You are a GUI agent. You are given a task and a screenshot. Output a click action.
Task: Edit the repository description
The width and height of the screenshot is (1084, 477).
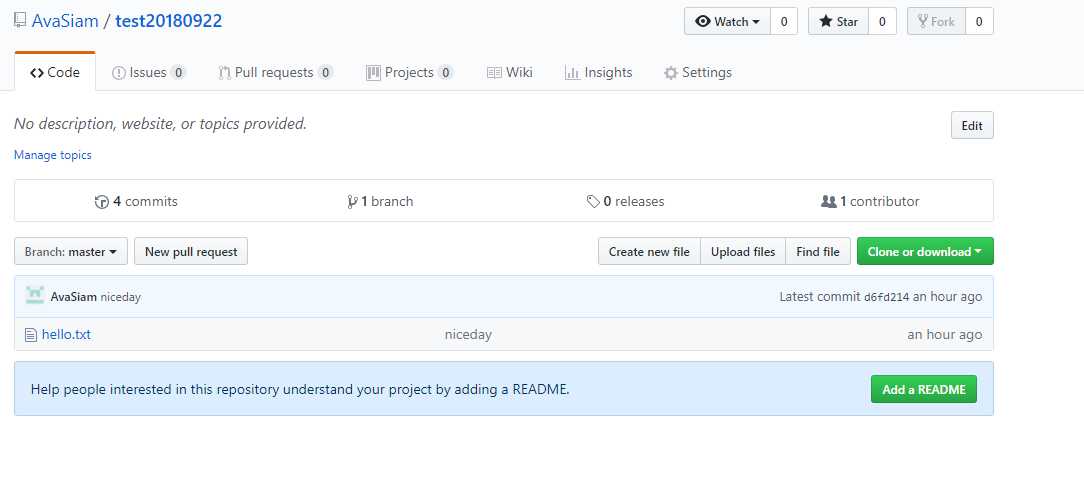point(972,126)
